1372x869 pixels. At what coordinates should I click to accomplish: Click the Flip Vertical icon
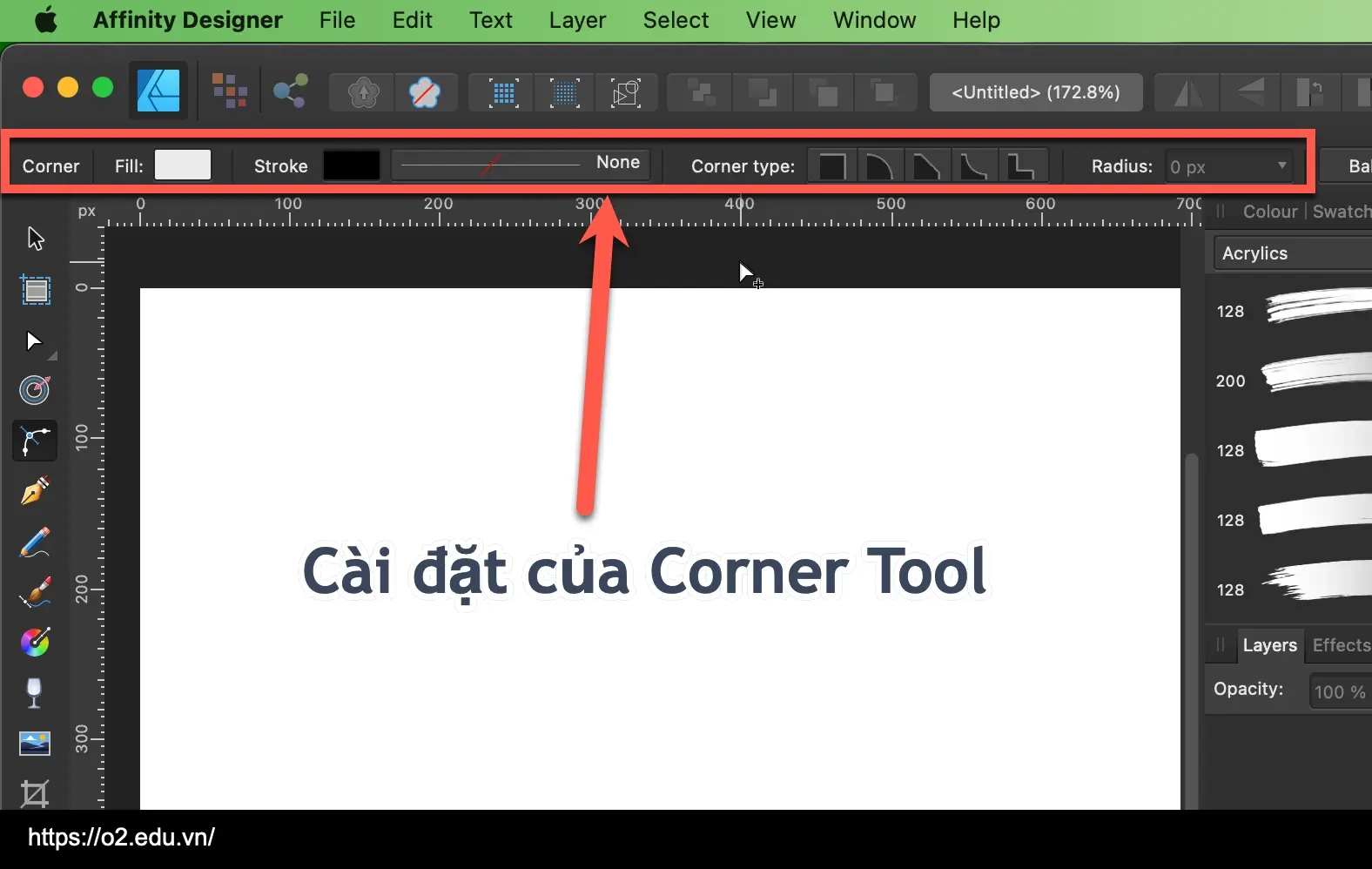click(x=1250, y=92)
